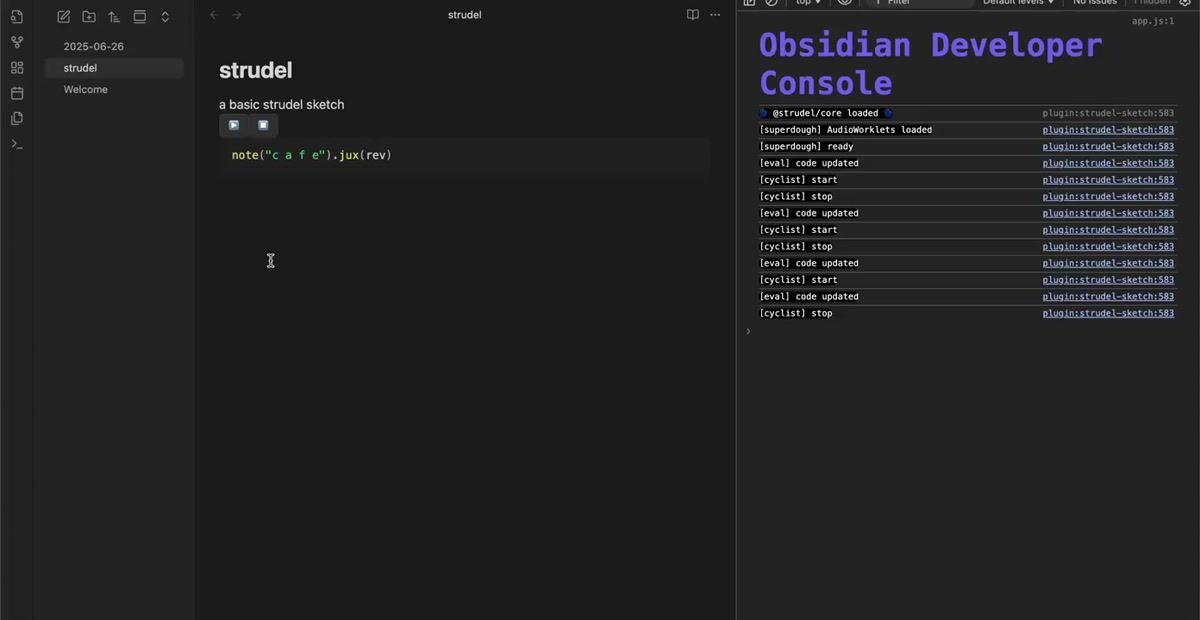
Task: Navigate forward with right arrow
Action: pyautogui.click(x=237, y=15)
